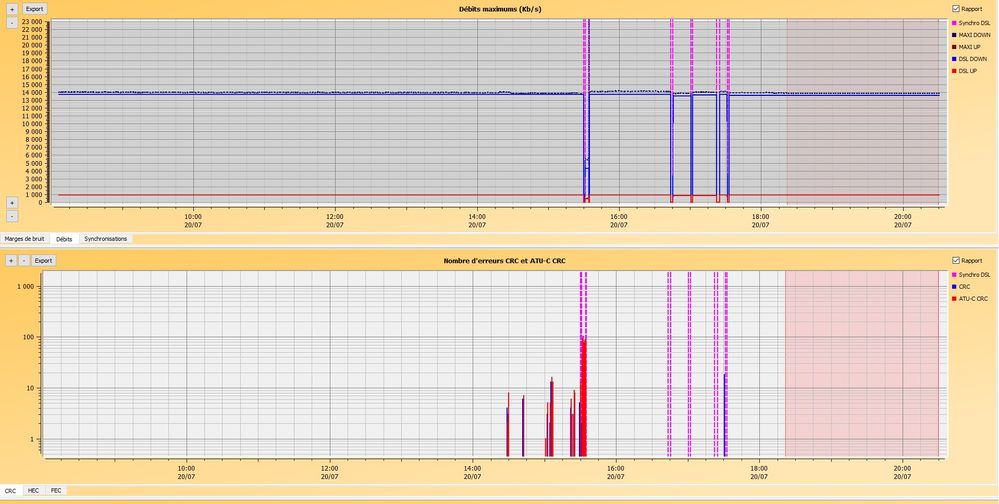The width and height of the screenshot is (999, 504).
Task: Select the Débits tab
Action: [x=64, y=239]
